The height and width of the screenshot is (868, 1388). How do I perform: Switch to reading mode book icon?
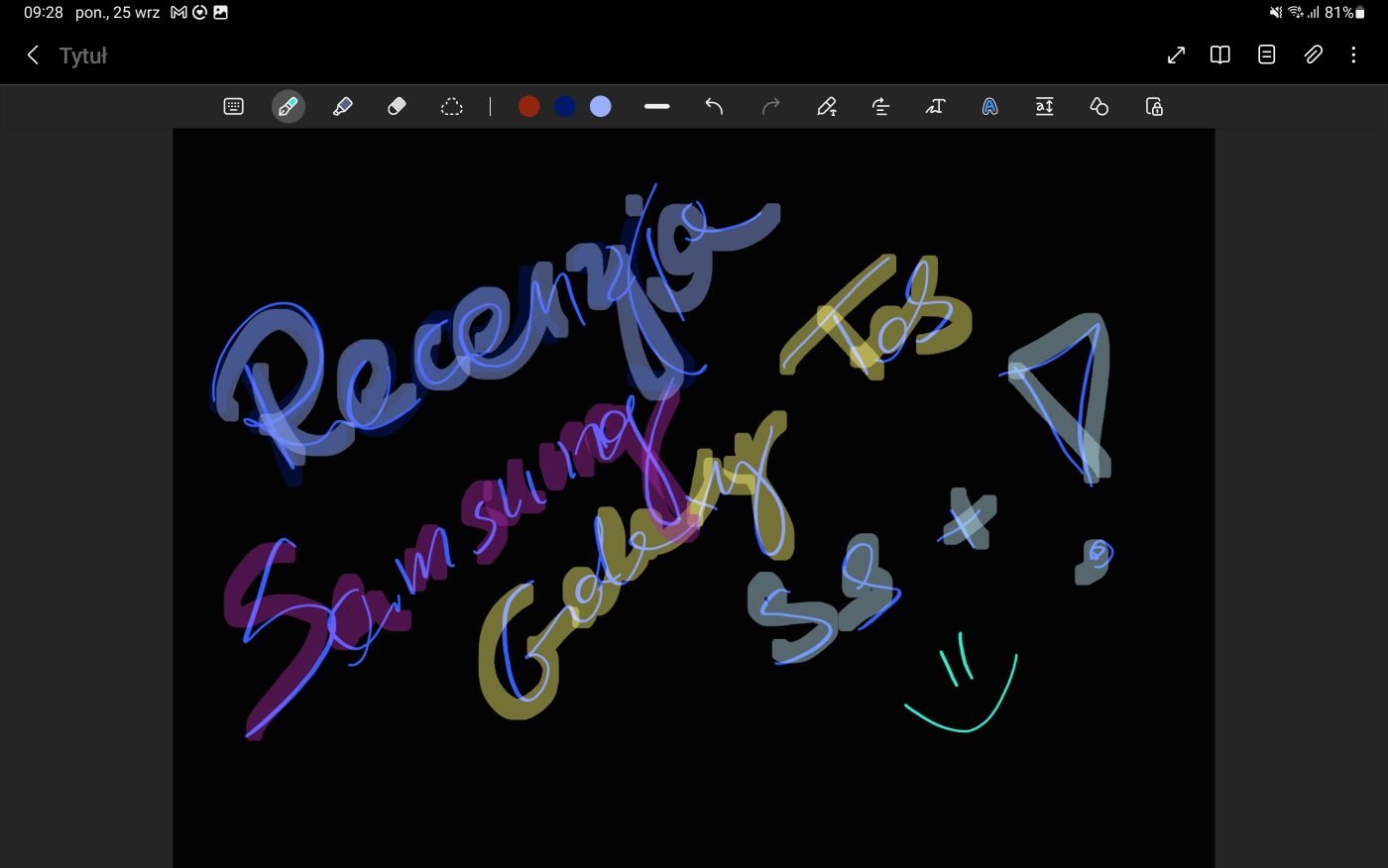click(x=1220, y=54)
